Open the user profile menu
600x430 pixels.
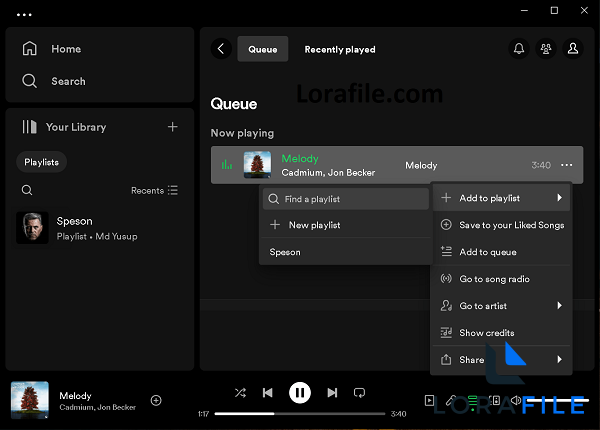(573, 49)
